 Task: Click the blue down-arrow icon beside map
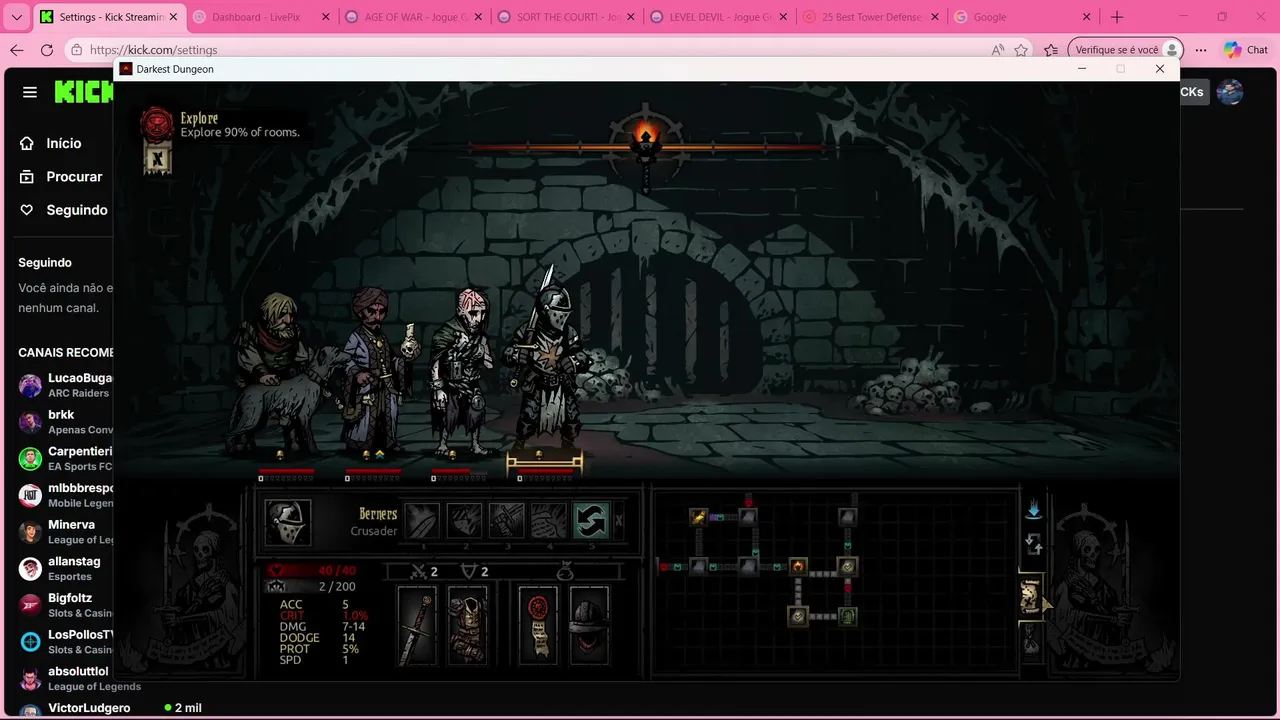point(1033,511)
